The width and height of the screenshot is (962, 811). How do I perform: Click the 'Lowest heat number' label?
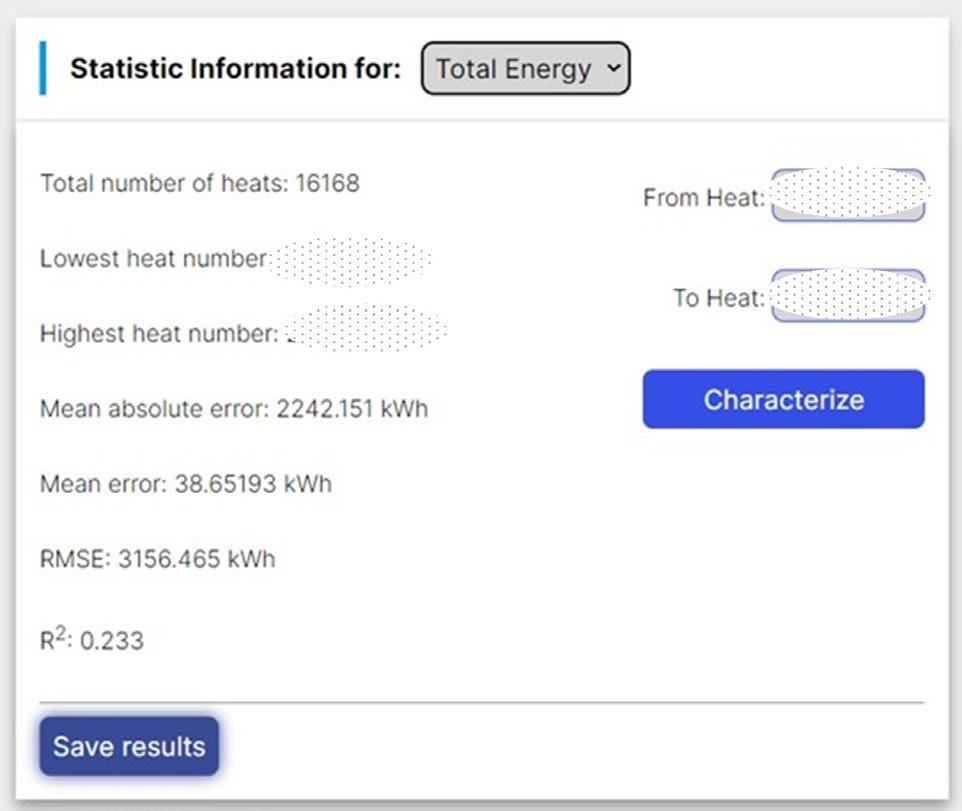(153, 259)
